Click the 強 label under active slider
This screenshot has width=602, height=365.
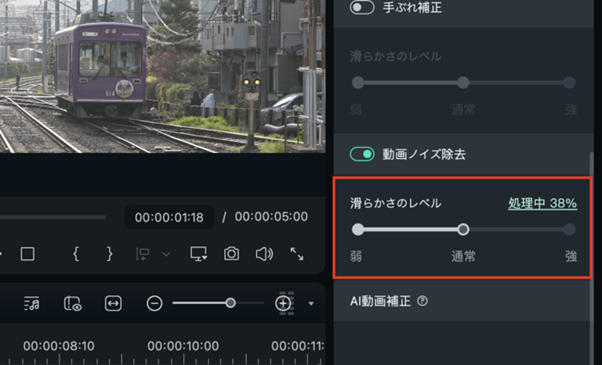click(x=571, y=256)
